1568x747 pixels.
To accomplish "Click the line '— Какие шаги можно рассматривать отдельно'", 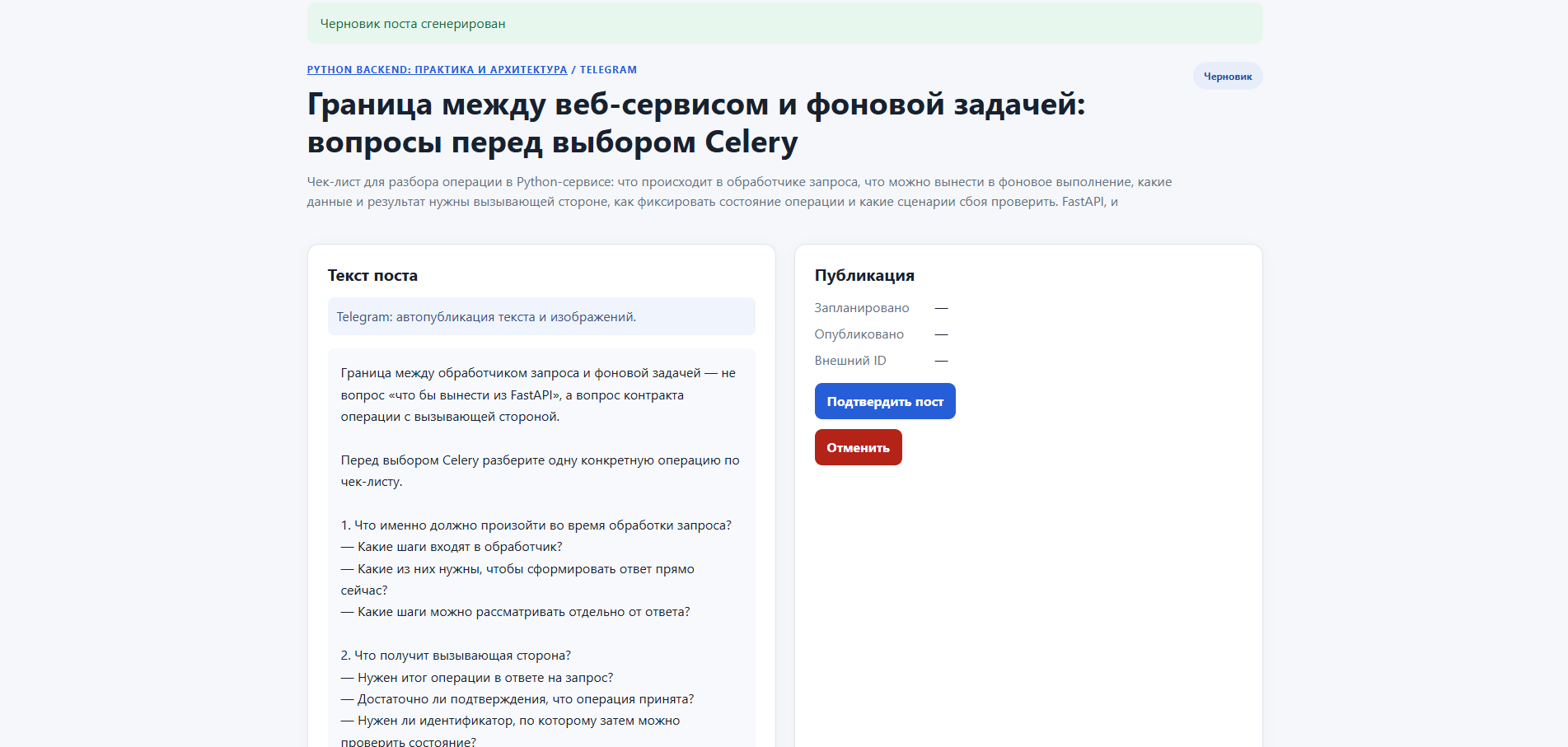I will click(516, 612).
